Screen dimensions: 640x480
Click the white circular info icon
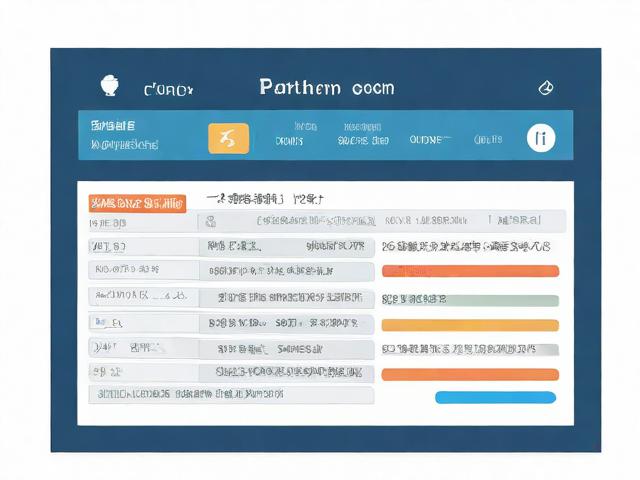click(x=540, y=138)
